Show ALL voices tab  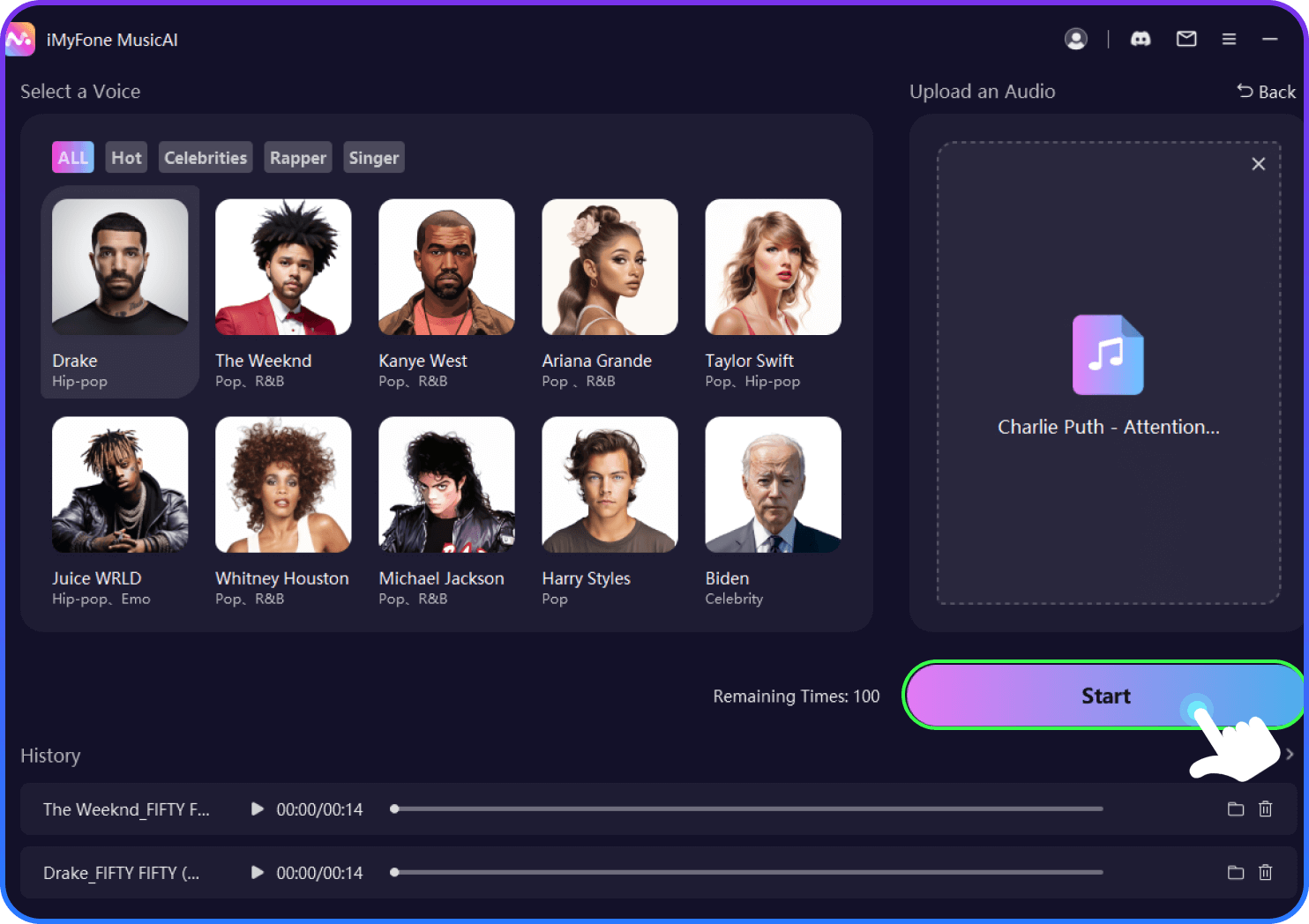[x=73, y=158]
